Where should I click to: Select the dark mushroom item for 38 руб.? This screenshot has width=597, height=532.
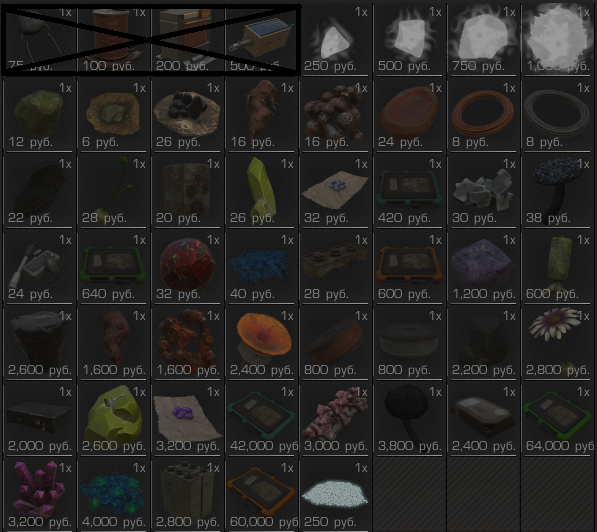coord(558,191)
